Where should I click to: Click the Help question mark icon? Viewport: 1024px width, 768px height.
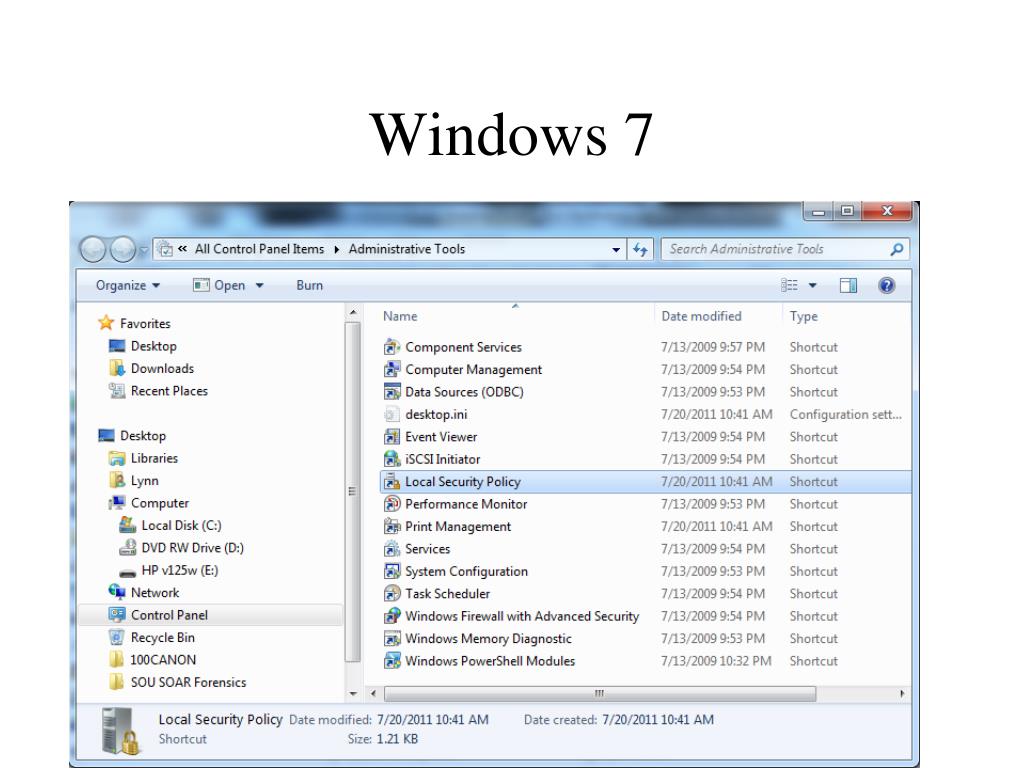pyautogui.click(x=886, y=285)
